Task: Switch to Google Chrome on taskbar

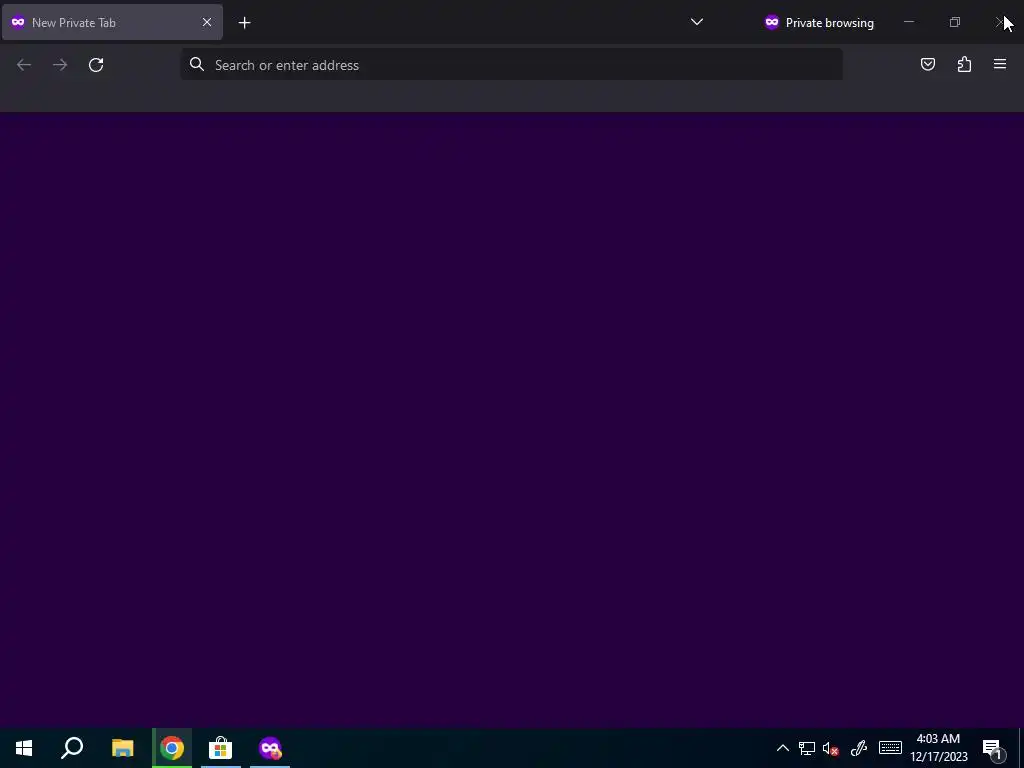Action: pos(172,748)
